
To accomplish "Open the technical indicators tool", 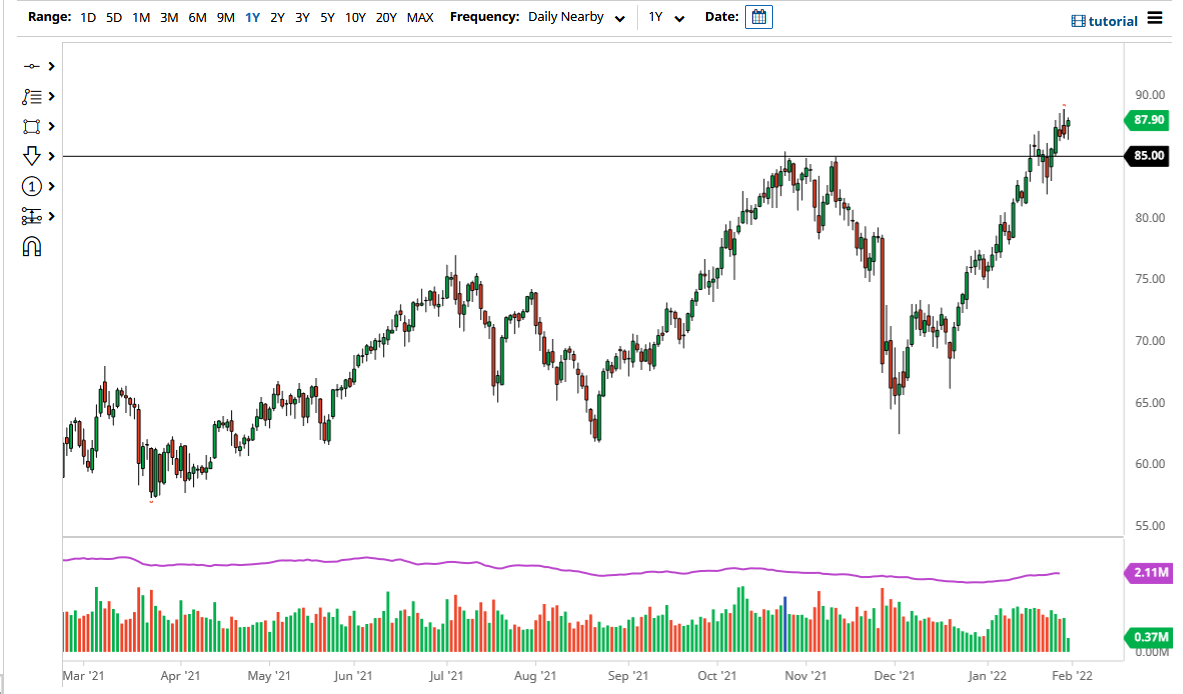I will (32, 96).
